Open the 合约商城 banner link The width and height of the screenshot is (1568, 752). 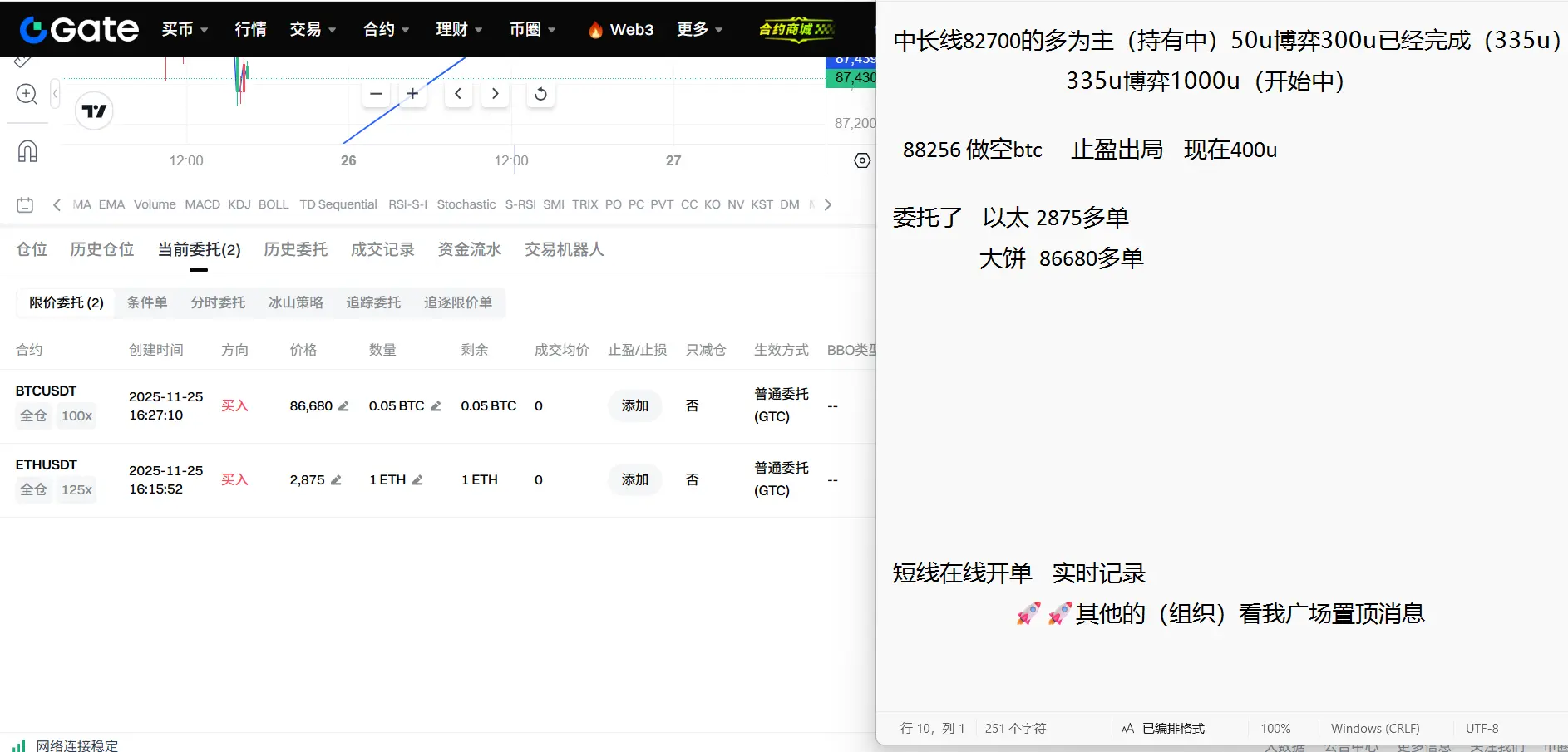click(796, 29)
